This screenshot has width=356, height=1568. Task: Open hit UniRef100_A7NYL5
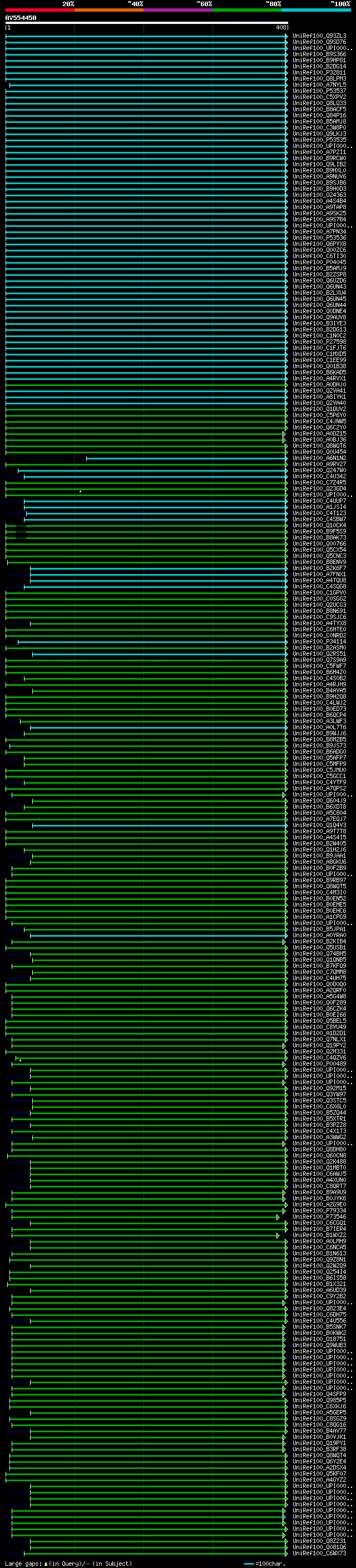point(319,85)
